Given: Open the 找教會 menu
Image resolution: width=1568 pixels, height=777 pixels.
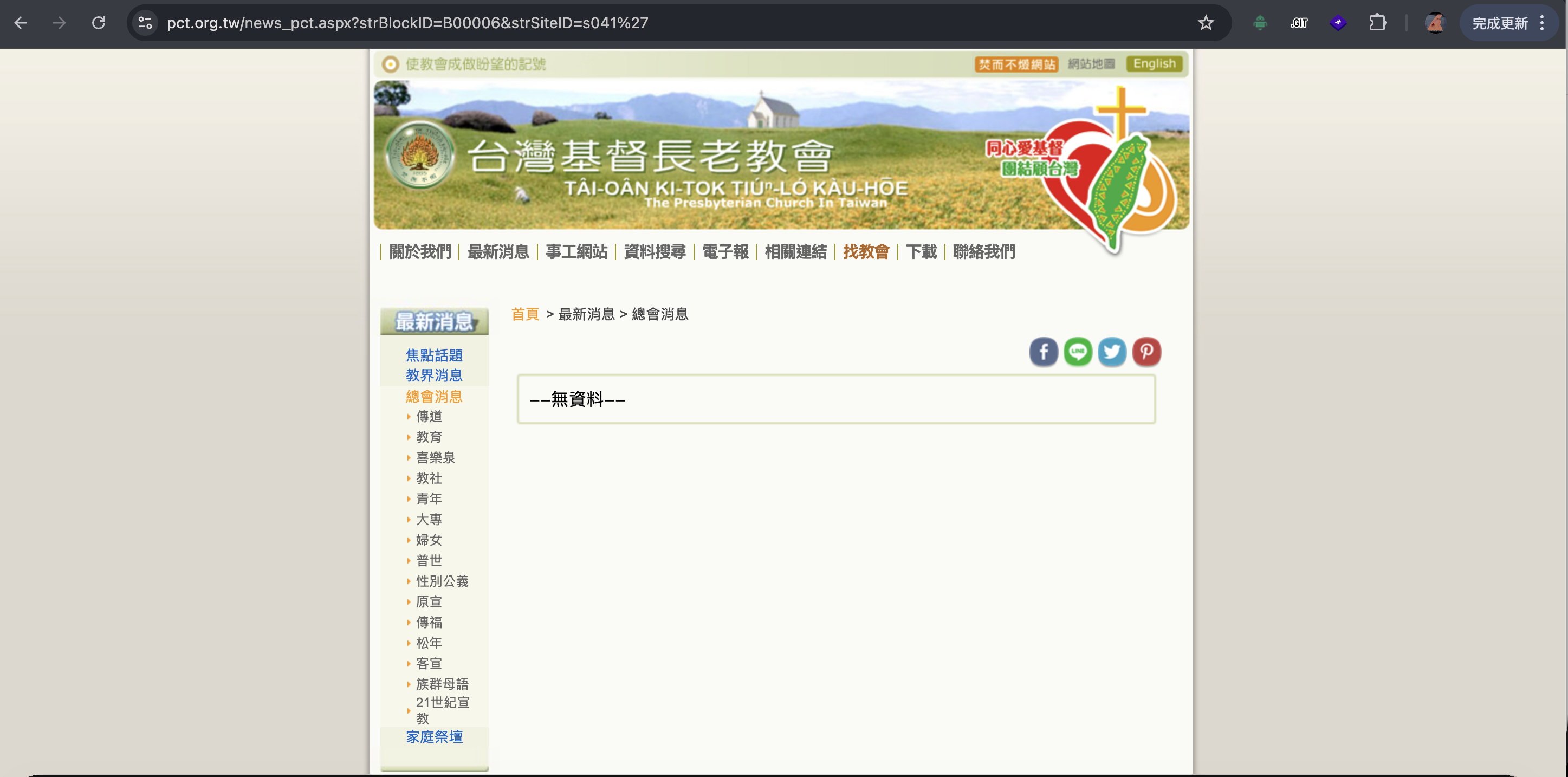Looking at the screenshot, I should coord(866,251).
